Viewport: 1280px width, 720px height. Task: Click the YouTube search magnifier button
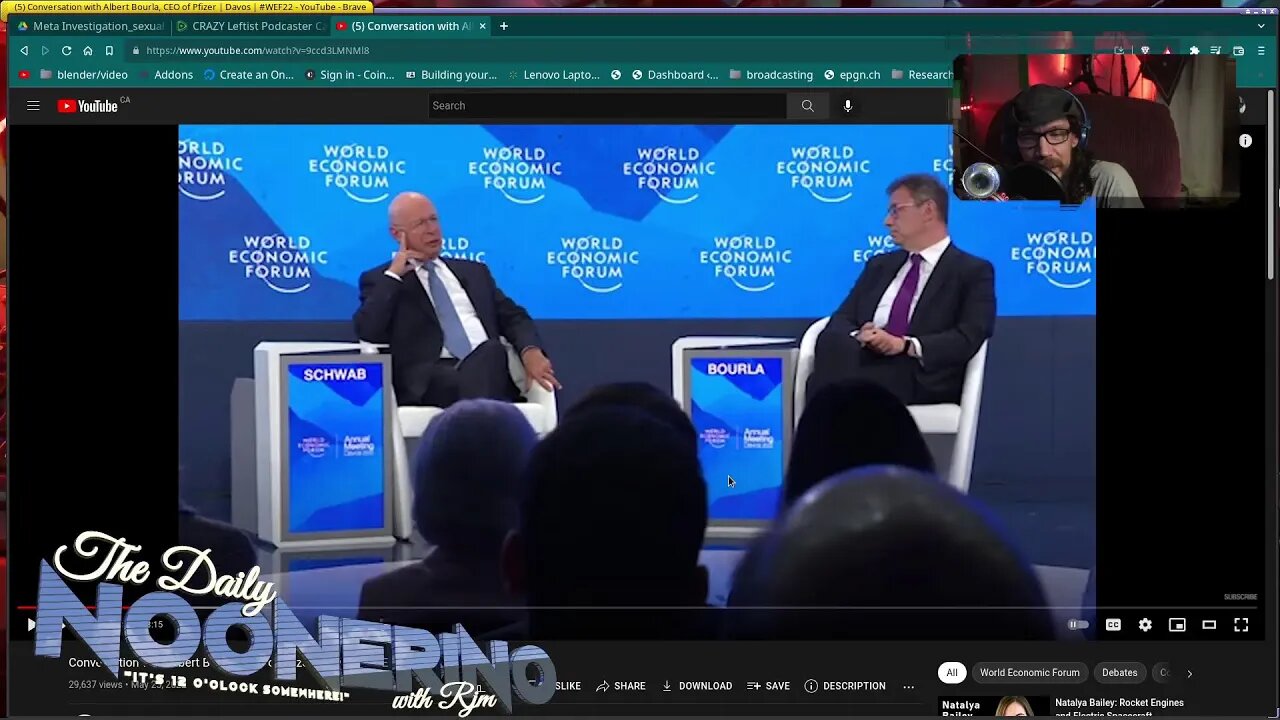pos(807,105)
